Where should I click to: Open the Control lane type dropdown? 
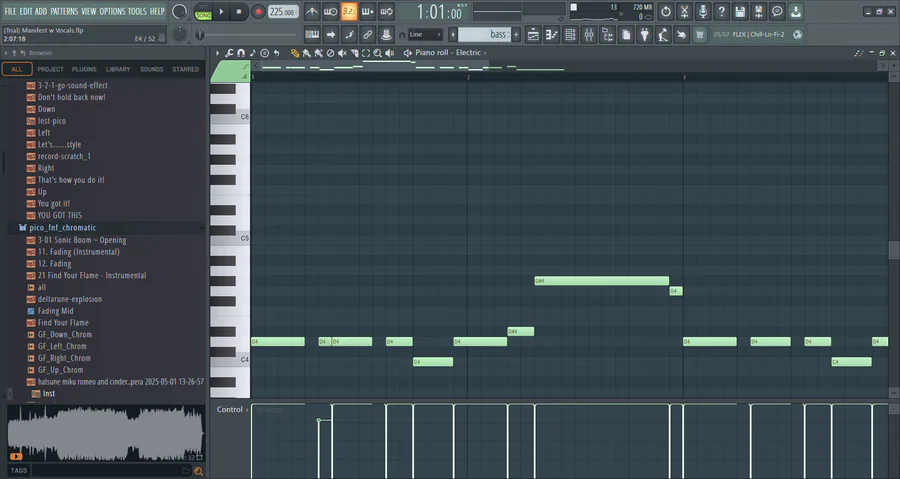point(232,410)
